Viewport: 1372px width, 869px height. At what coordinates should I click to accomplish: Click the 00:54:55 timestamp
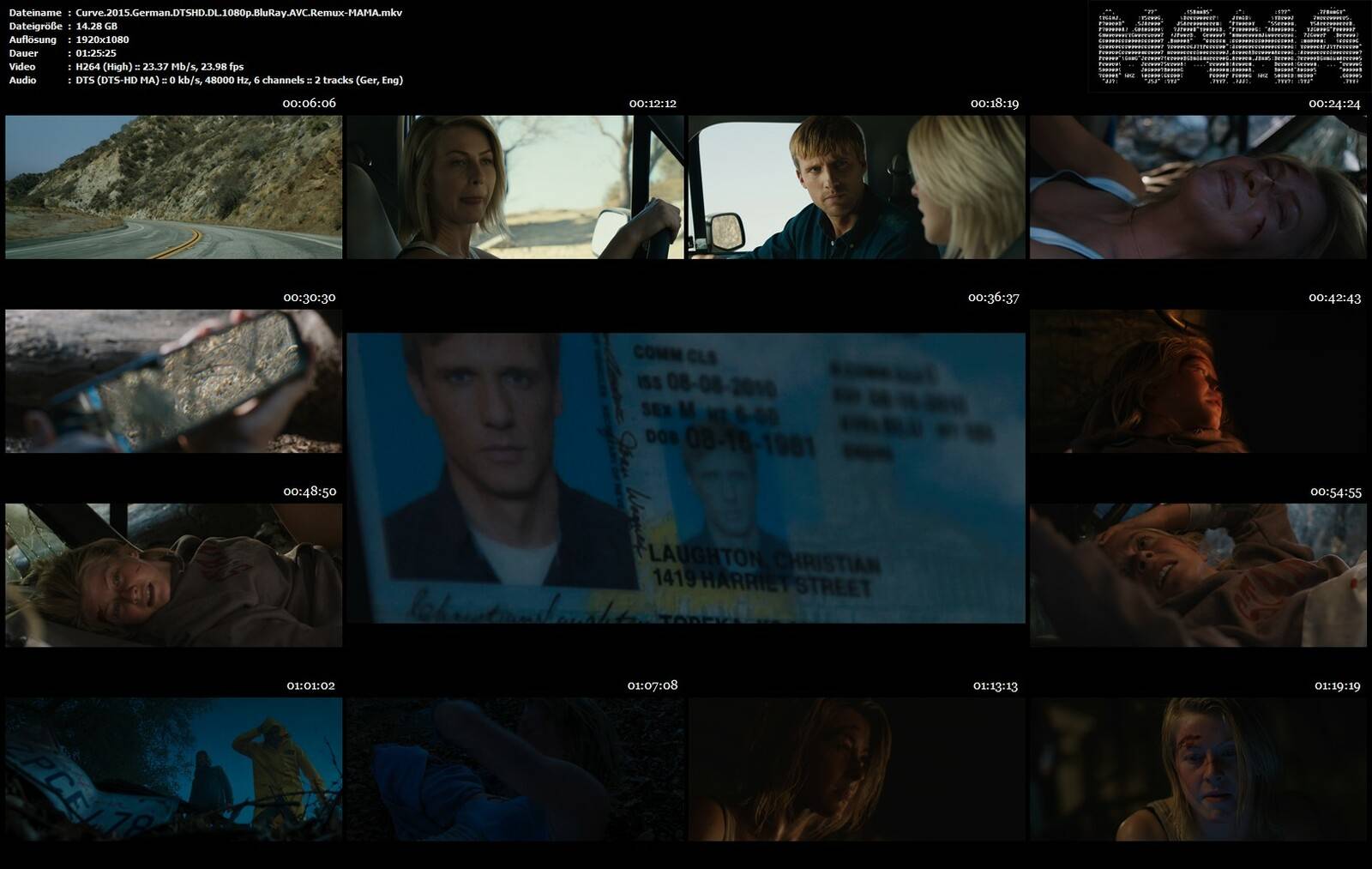coord(1336,492)
